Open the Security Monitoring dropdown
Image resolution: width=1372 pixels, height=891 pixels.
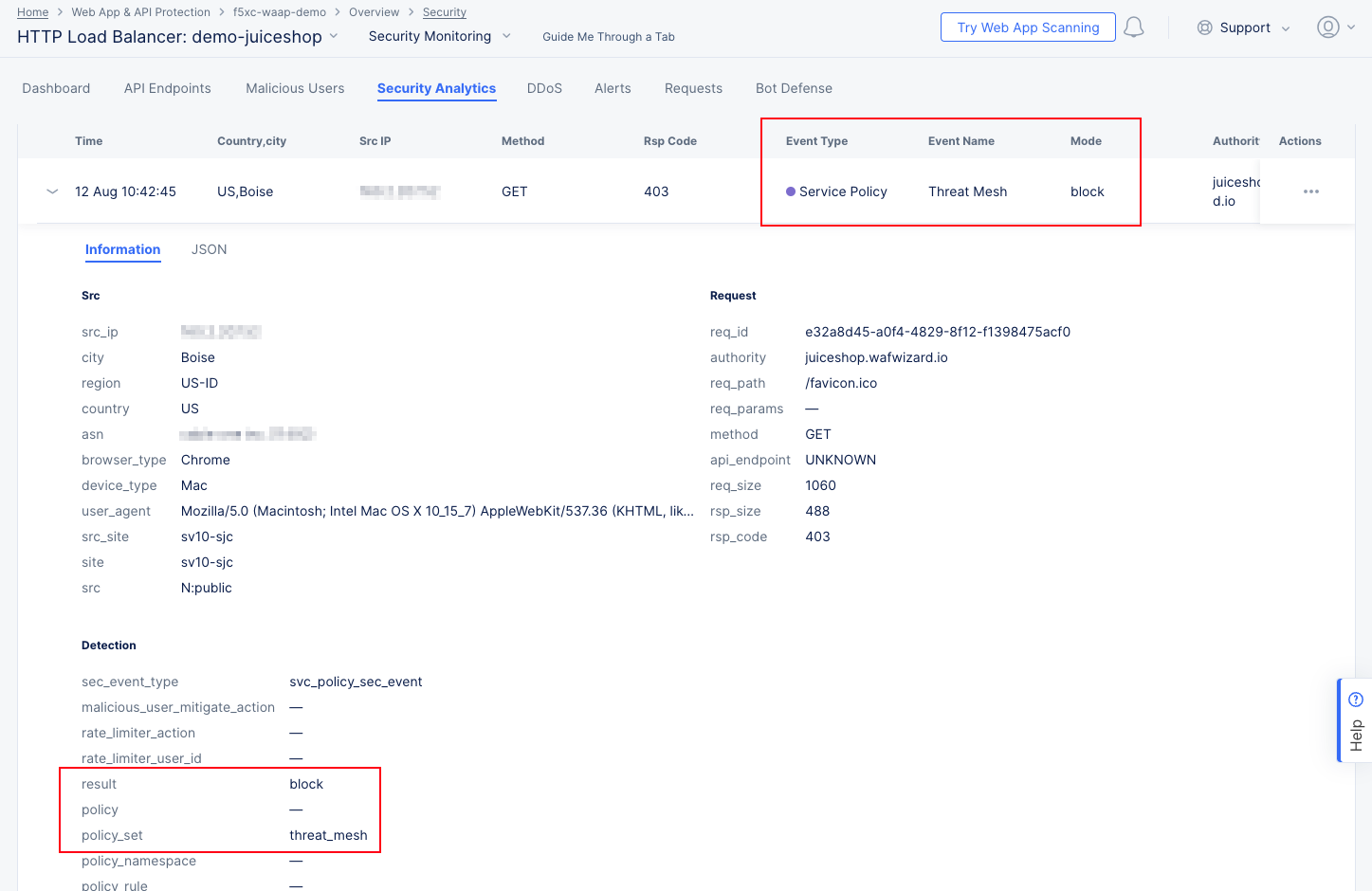pos(506,35)
